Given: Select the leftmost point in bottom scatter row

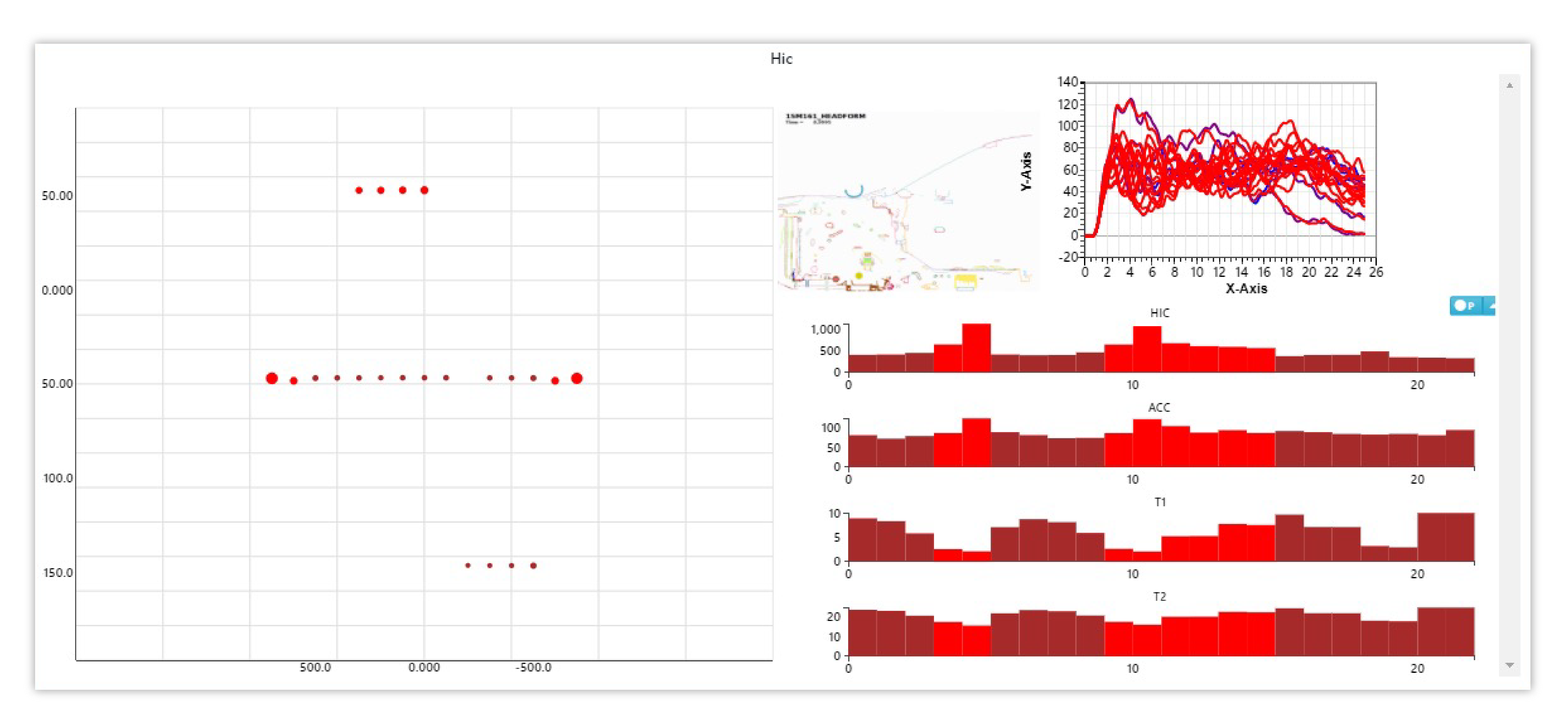Looking at the screenshot, I should [x=468, y=566].
